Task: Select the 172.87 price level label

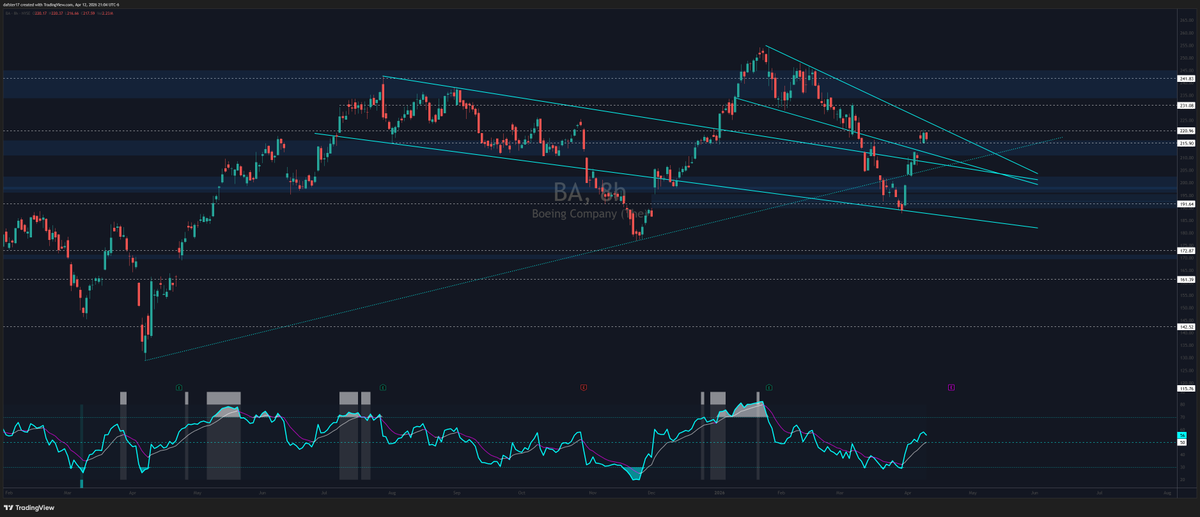Action: pyautogui.click(x=1187, y=251)
